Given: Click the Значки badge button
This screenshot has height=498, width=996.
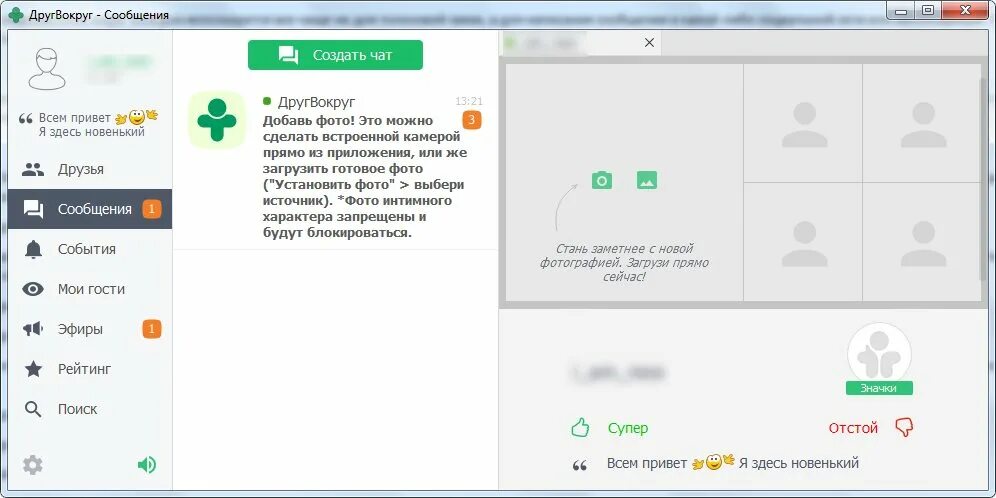Looking at the screenshot, I should pyautogui.click(x=879, y=388).
